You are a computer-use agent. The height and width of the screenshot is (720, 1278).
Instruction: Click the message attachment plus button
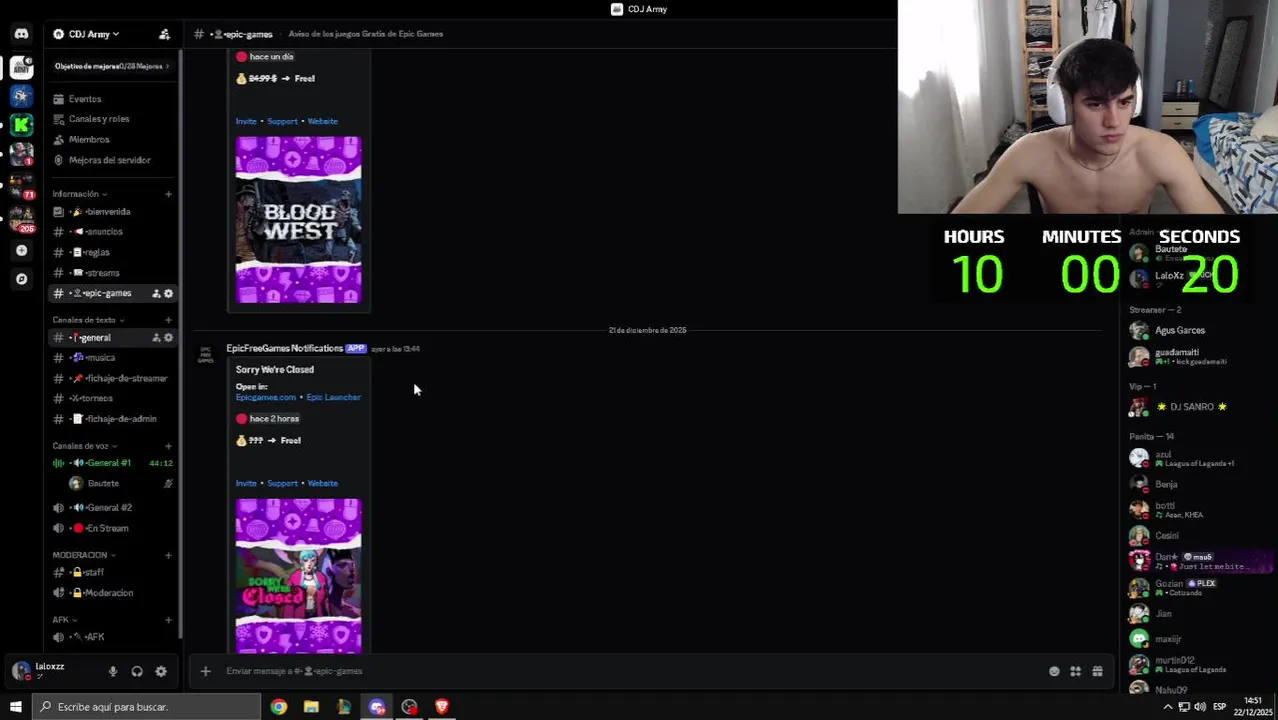[205, 671]
